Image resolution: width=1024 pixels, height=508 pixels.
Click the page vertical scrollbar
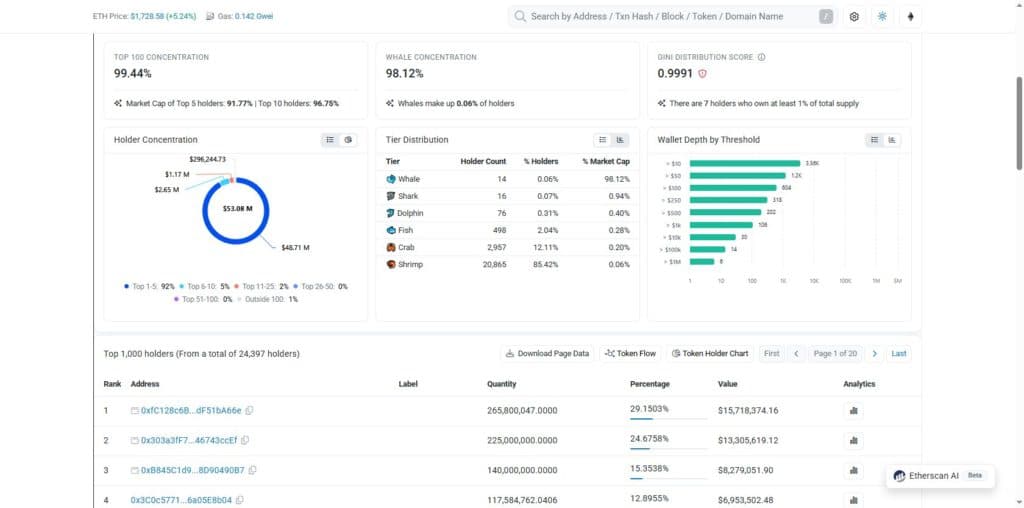point(1019,124)
